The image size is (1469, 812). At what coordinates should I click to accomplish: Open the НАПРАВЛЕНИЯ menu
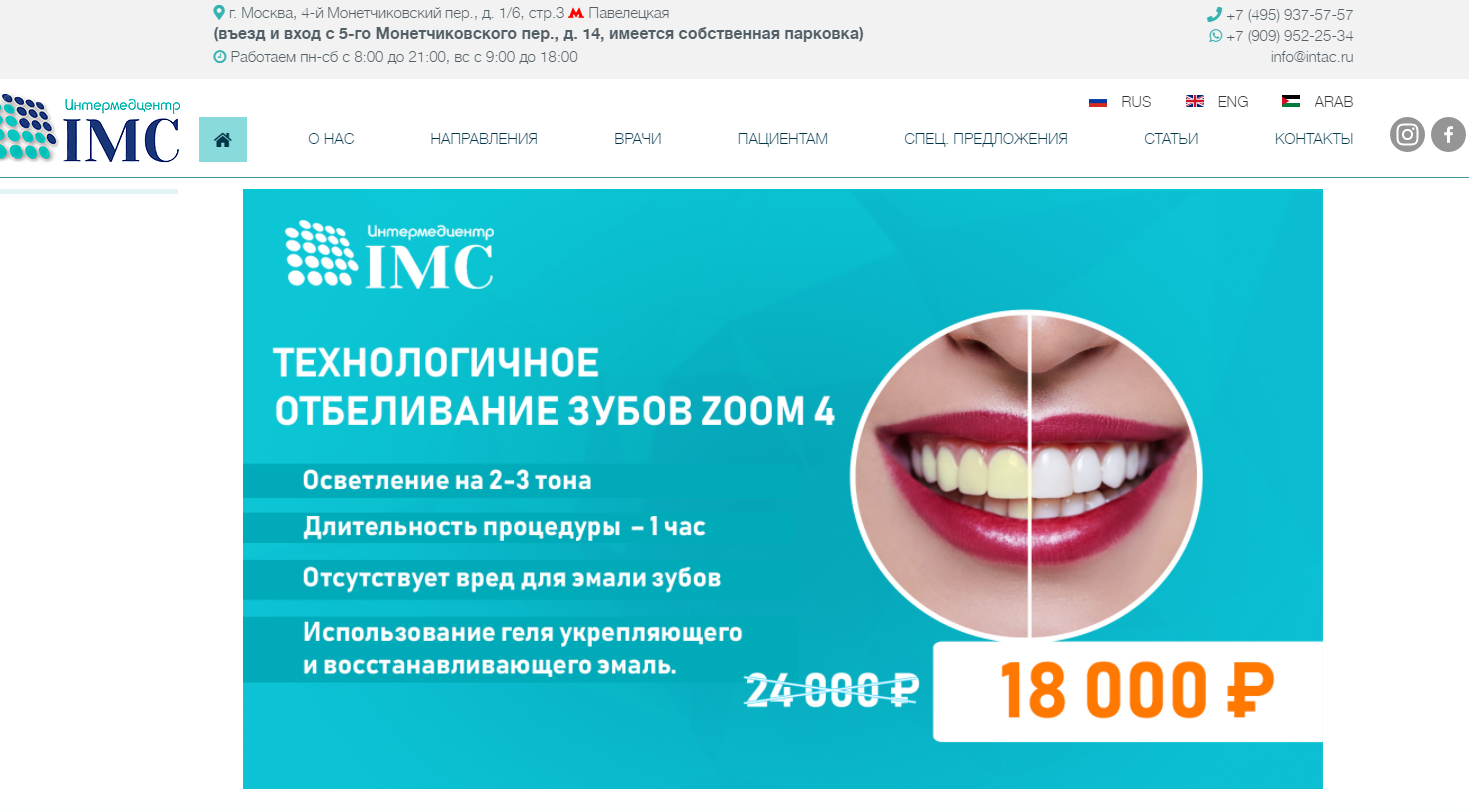(x=484, y=139)
